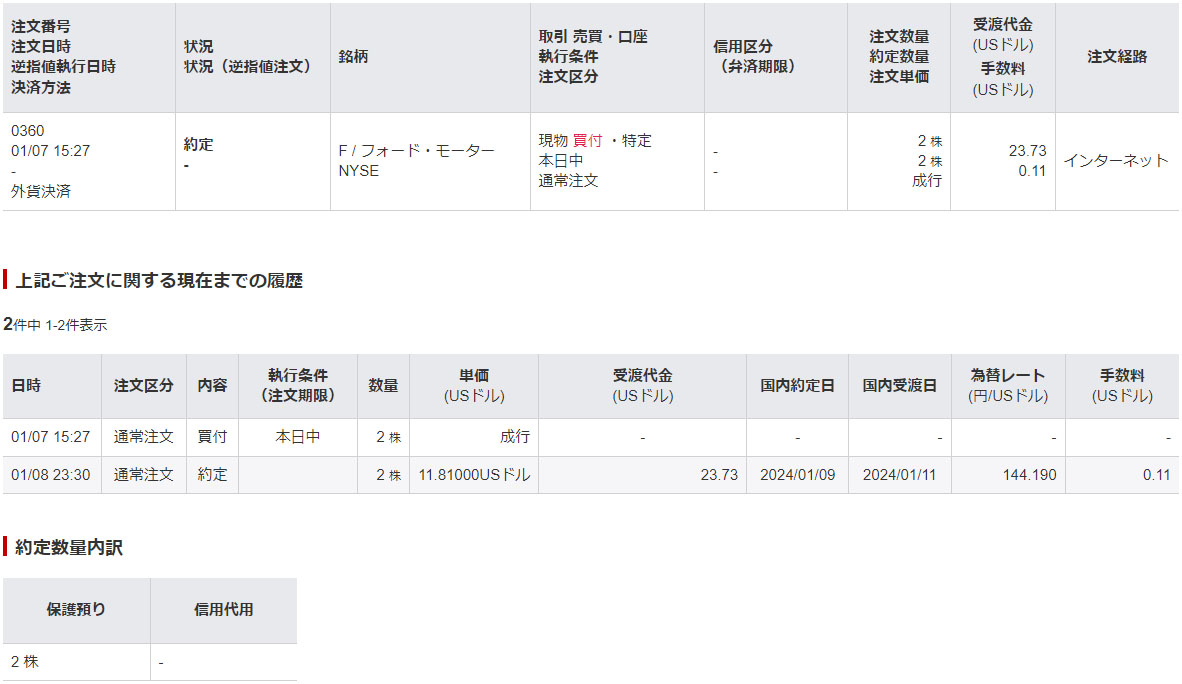Select the 01/08 23:30 history row date
This screenshot has height=684, width=1182.
click(51, 475)
